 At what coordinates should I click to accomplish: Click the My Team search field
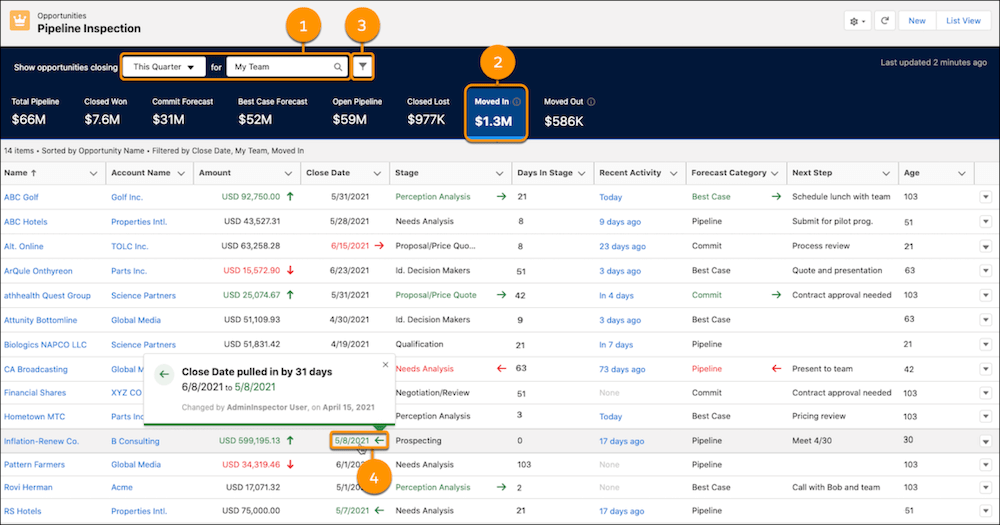pyautogui.click(x=280, y=67)
